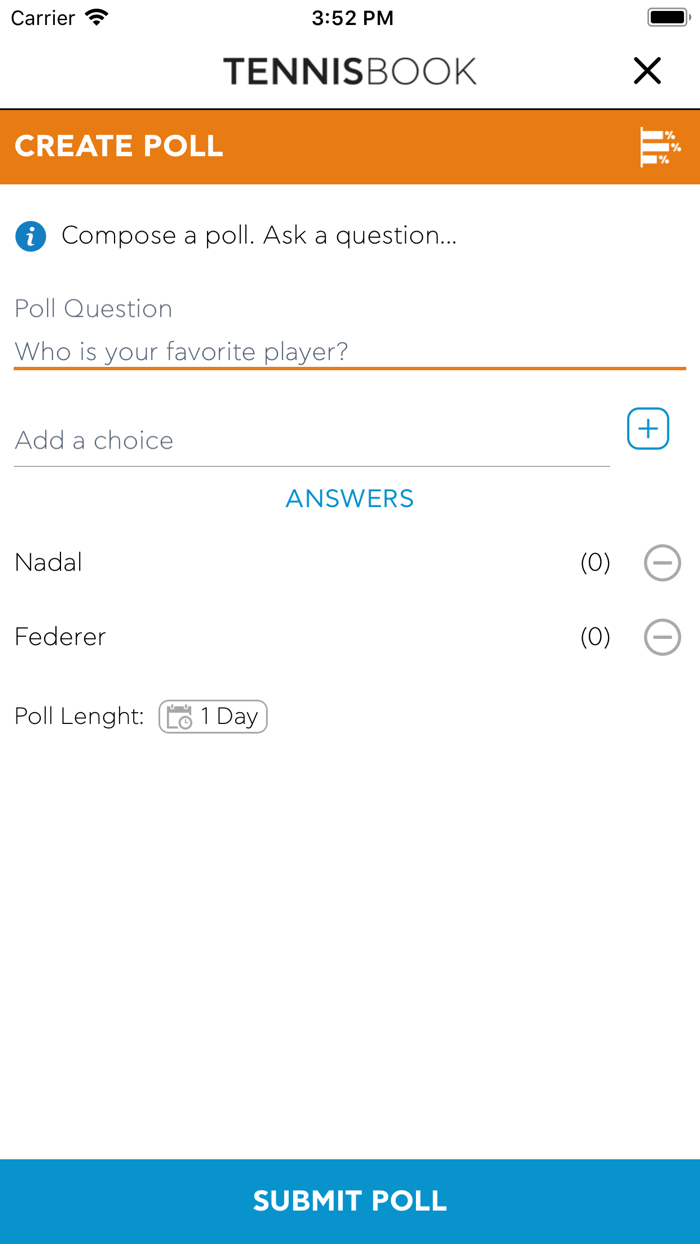The width and height of the screenshot is (700, 1244).
Task: Tap the add-choice plus toggle button
Action: 648,428
